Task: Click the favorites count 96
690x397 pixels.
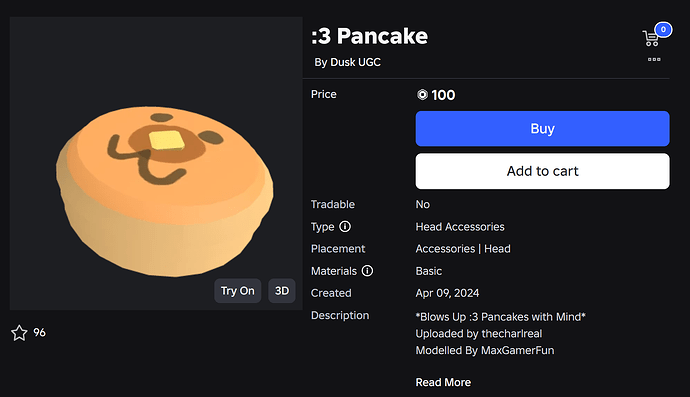Action: click(39, 332)
